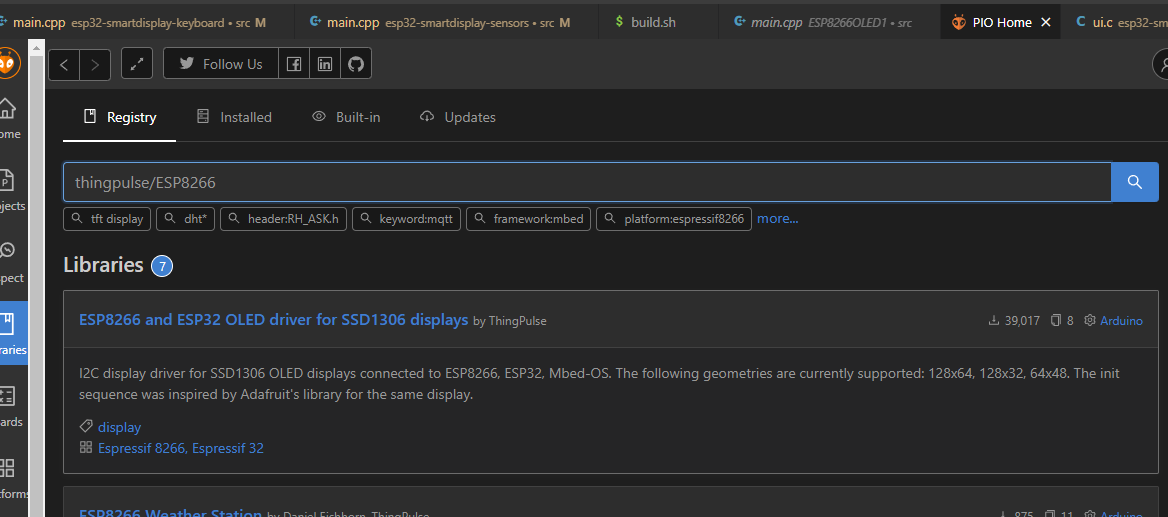
Task: Open the PlatformIO LinkedIn icon link
Action: point(325,64)
